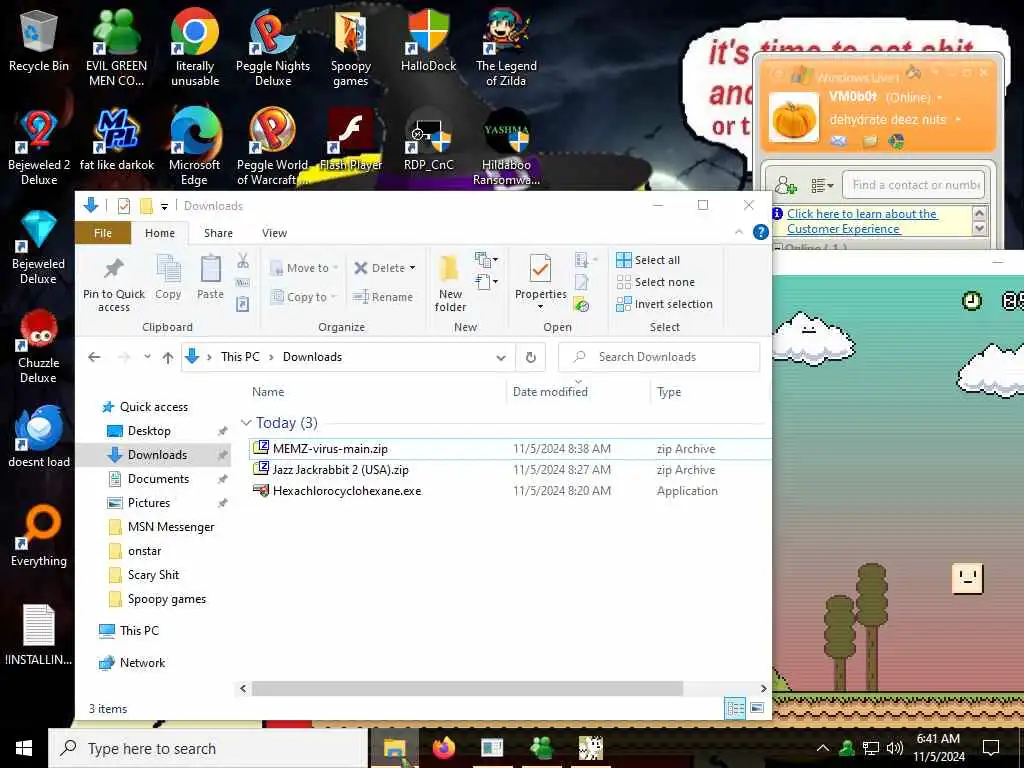Click Properties checkbox icon in quick access toolbar

(123, 206)
